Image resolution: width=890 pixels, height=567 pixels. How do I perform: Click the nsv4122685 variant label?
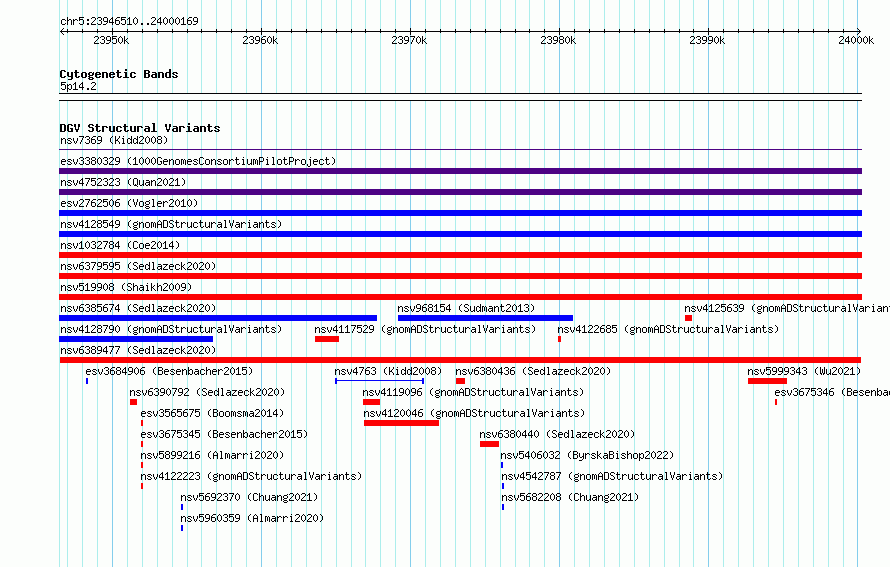click(x=668, y=329)
